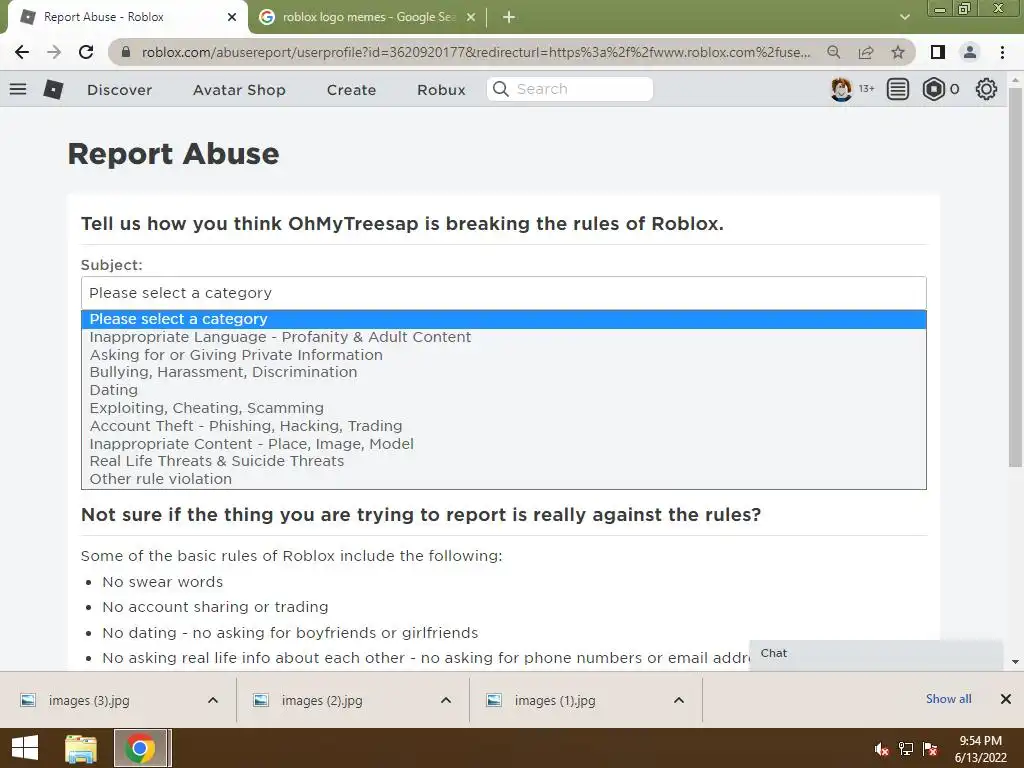The height and width of the screenshot is (768, 1024).
Task: Open the Avatar Shop menu item
Action: tap(239, 89)
